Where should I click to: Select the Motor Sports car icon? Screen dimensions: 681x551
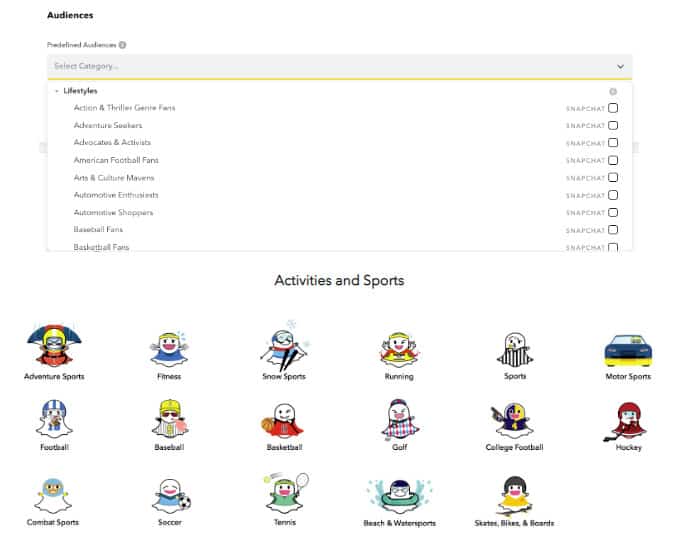[628, 351]
